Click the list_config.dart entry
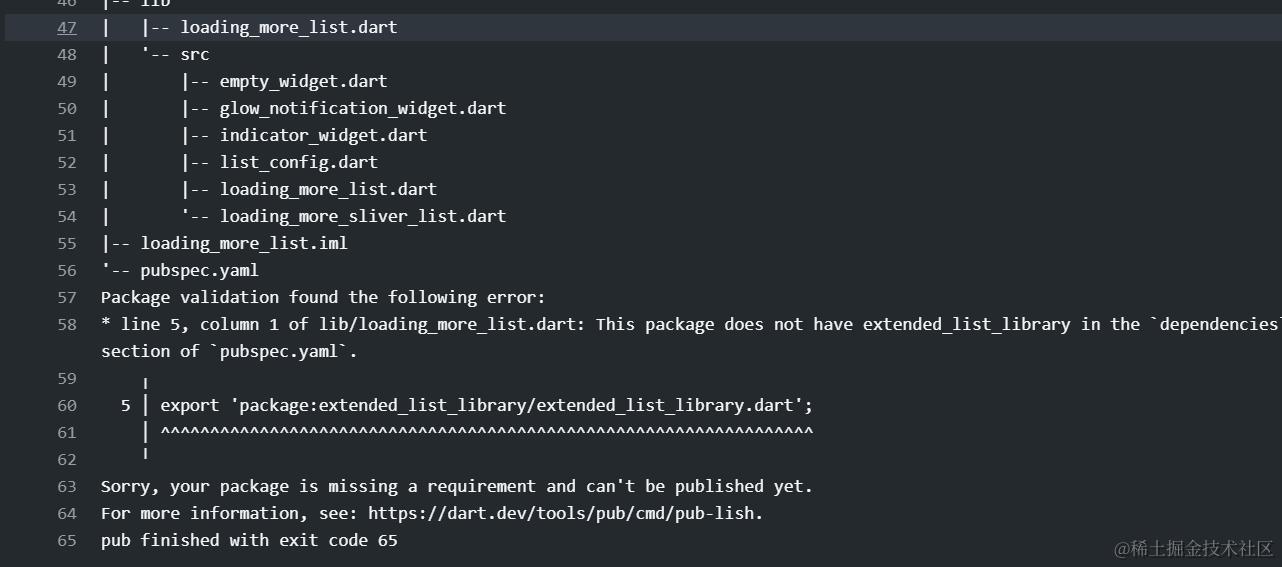1282x567 pixels. [298, 162]
